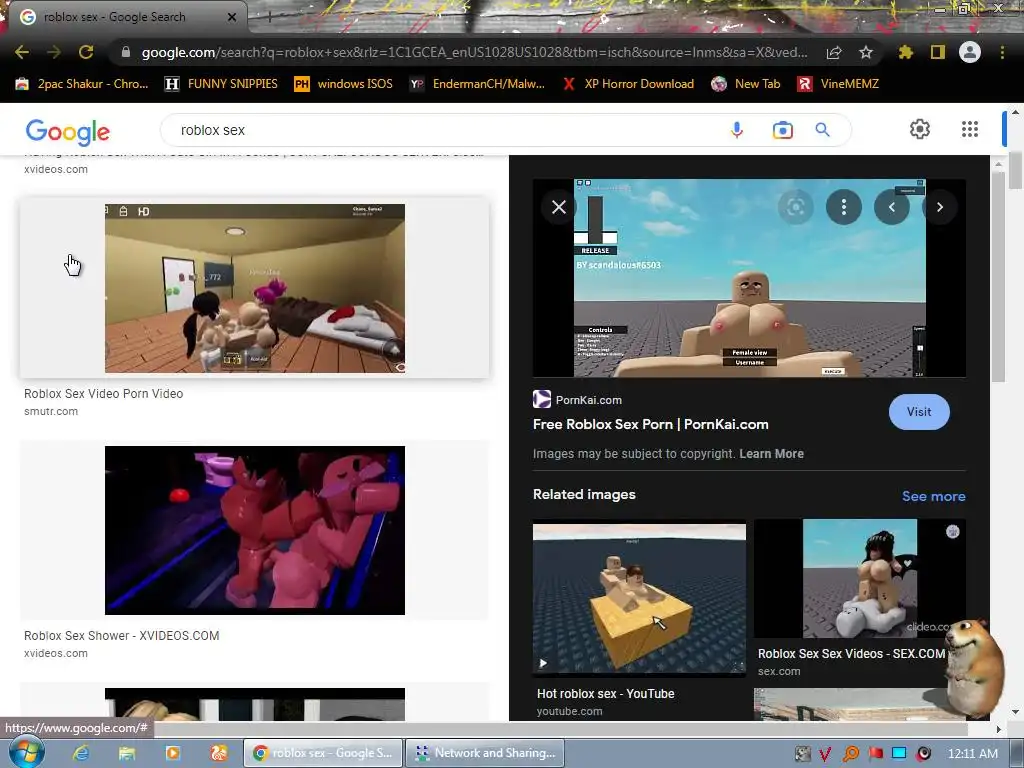Click See more related images

pyautogui.click(x=933, y=496)
